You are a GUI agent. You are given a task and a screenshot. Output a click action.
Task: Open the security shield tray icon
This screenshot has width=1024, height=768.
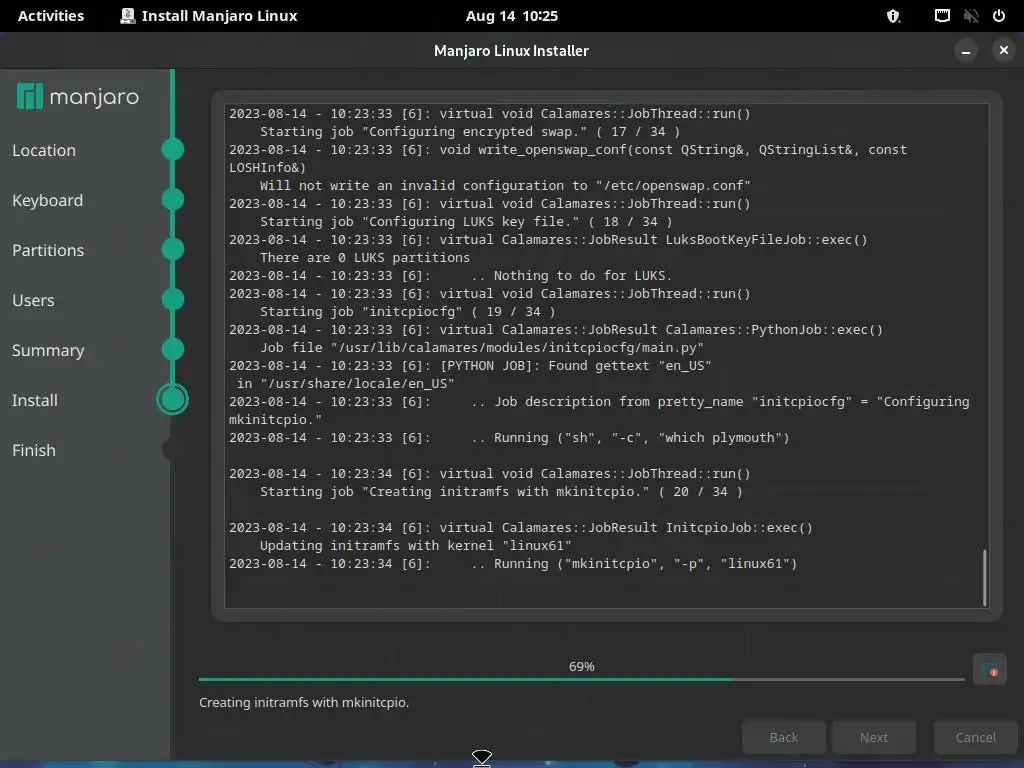click(x=893, y=16)
